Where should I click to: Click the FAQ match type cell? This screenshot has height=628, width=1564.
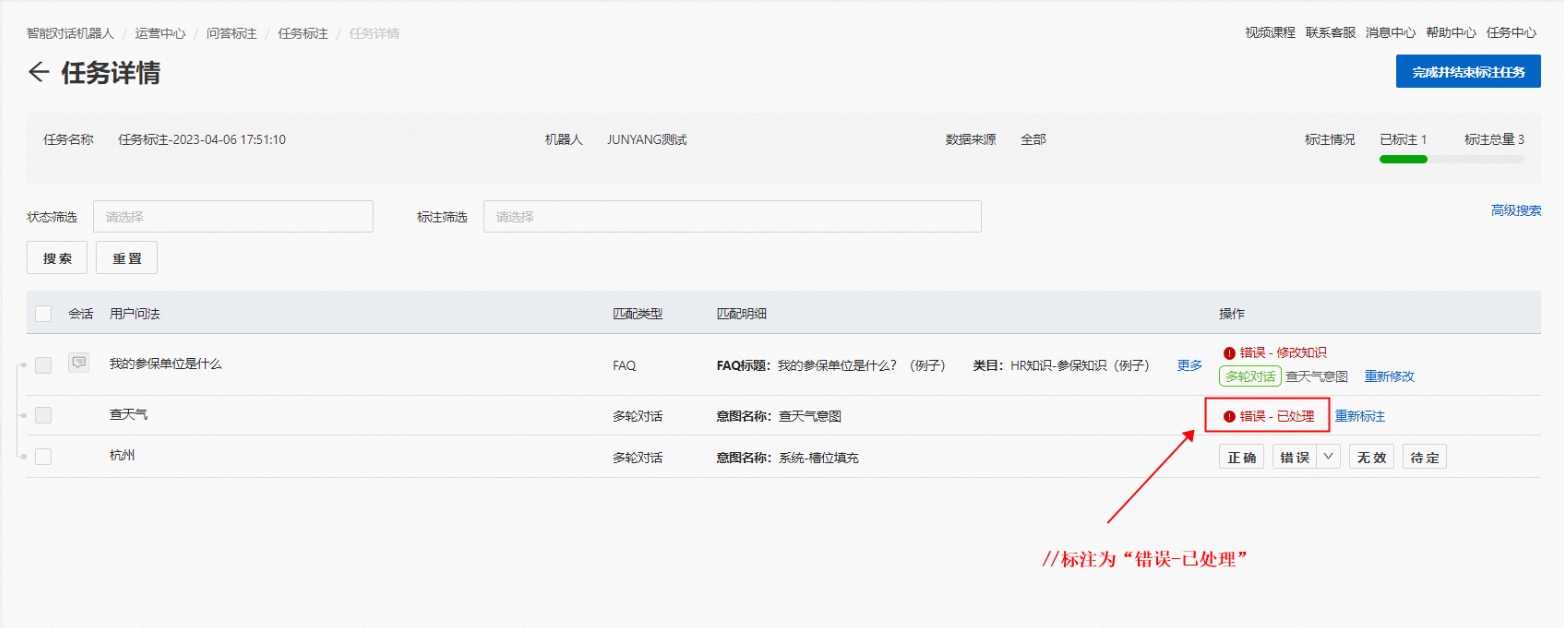pyautogui.click(x=624, y=366)
